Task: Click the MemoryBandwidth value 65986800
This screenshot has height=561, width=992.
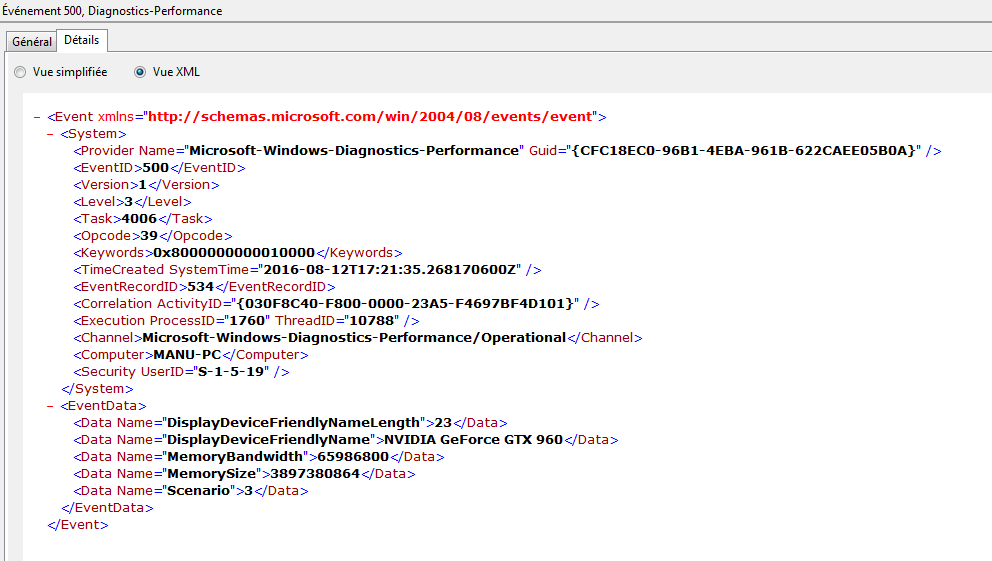Action: 353,457
